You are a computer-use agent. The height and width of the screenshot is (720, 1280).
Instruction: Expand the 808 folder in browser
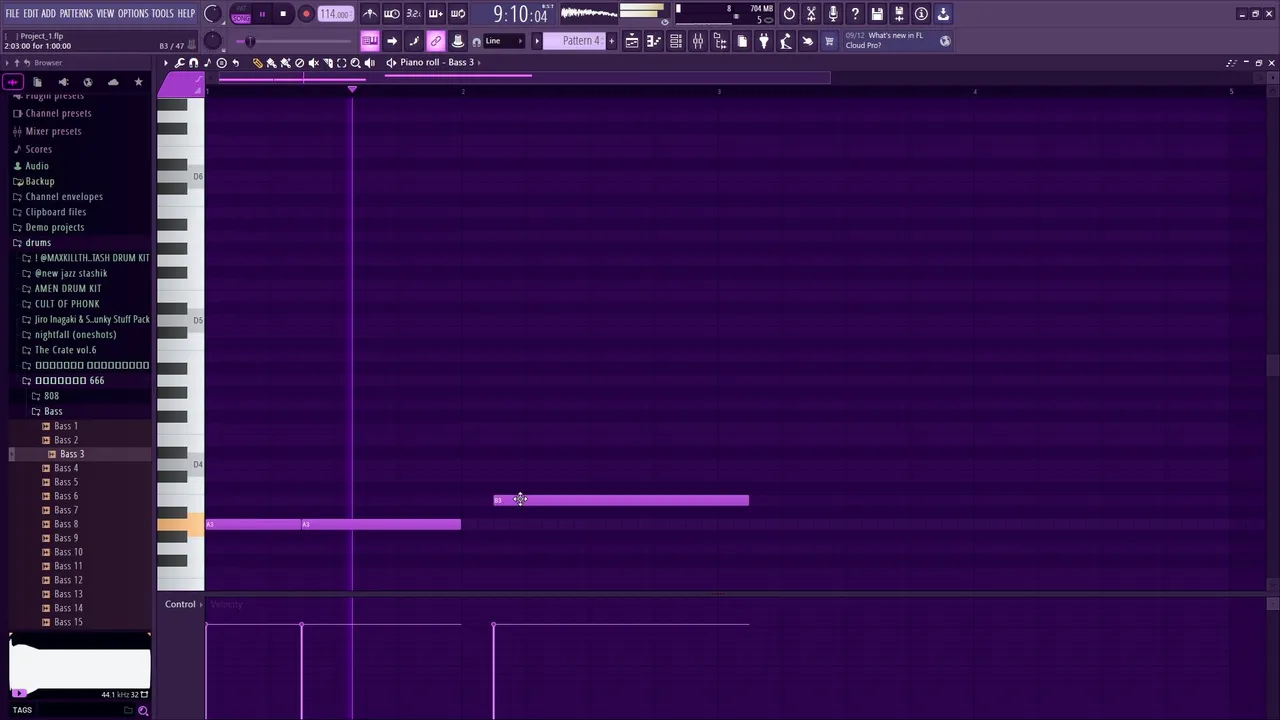pyautogui.click(x=51, y=396)
